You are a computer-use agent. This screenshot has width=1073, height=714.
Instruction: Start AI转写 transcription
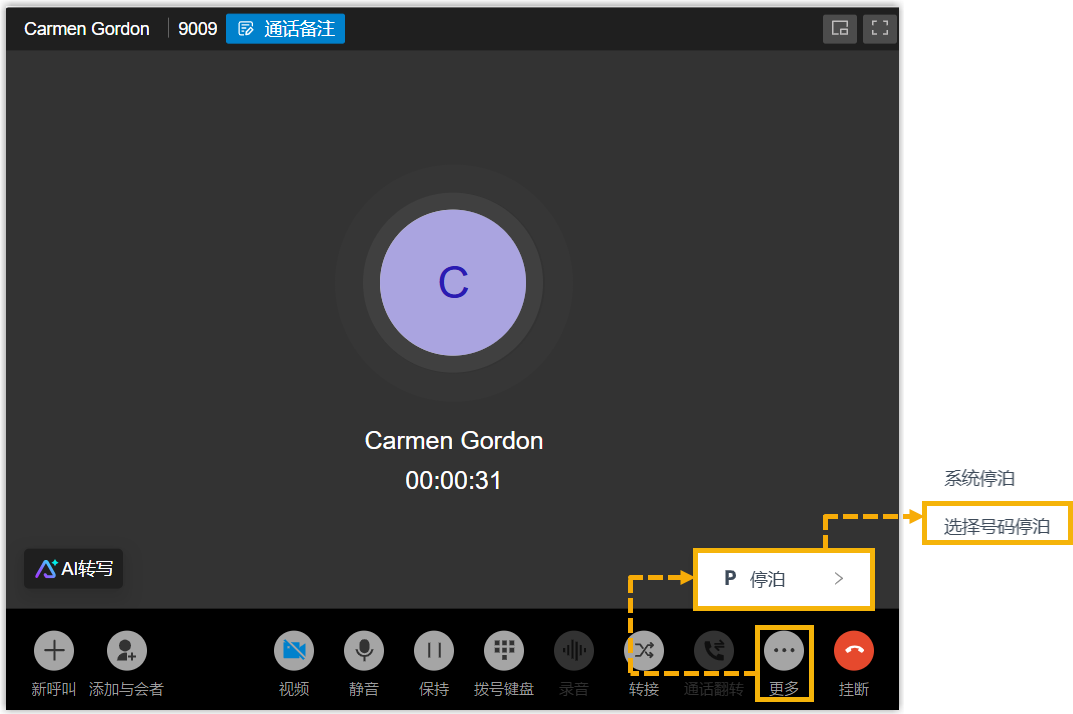point(74,569)
